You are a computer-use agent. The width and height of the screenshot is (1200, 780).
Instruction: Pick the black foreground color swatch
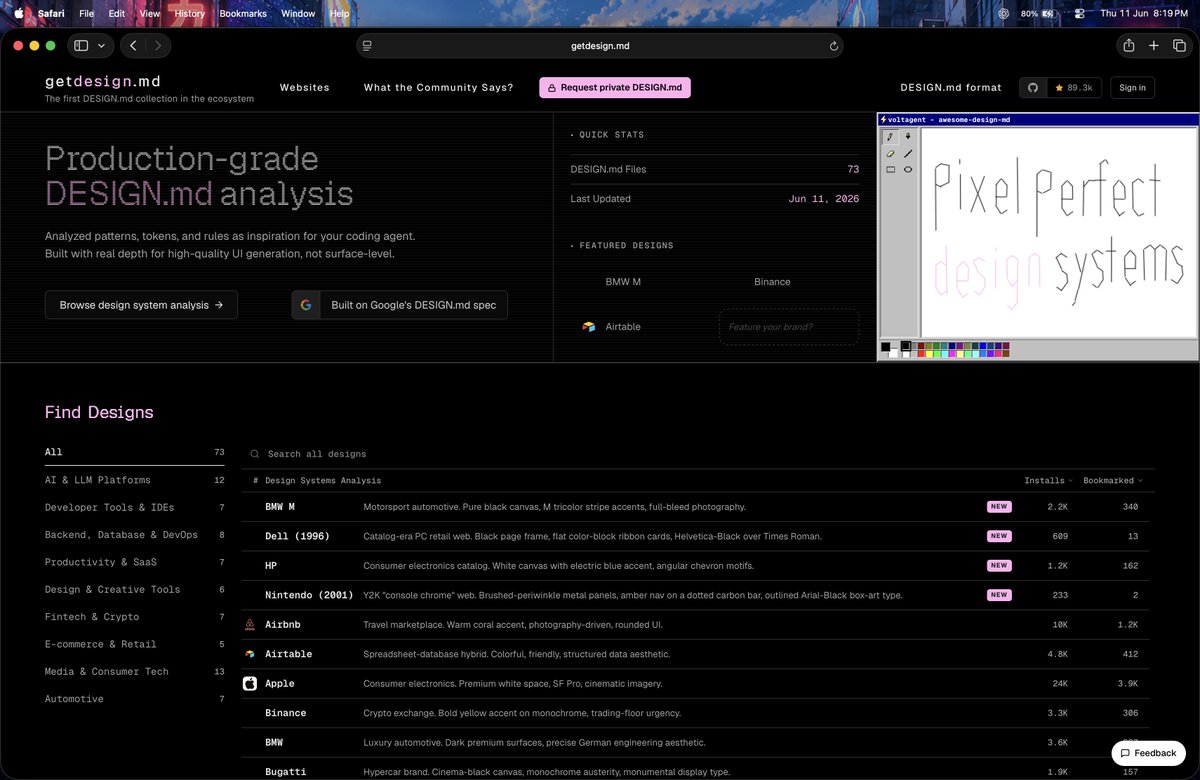tap(885, 347)
